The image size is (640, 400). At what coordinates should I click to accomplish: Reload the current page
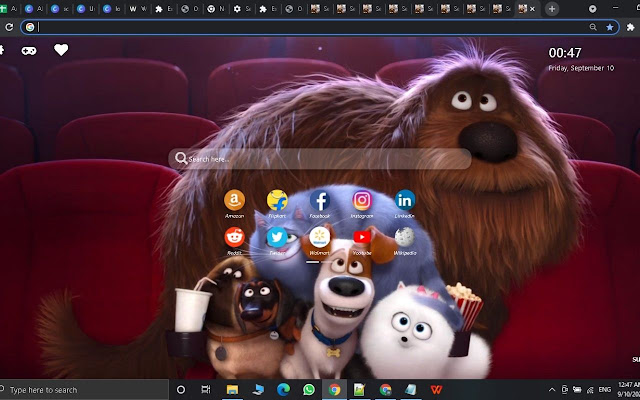coord(9,27)
